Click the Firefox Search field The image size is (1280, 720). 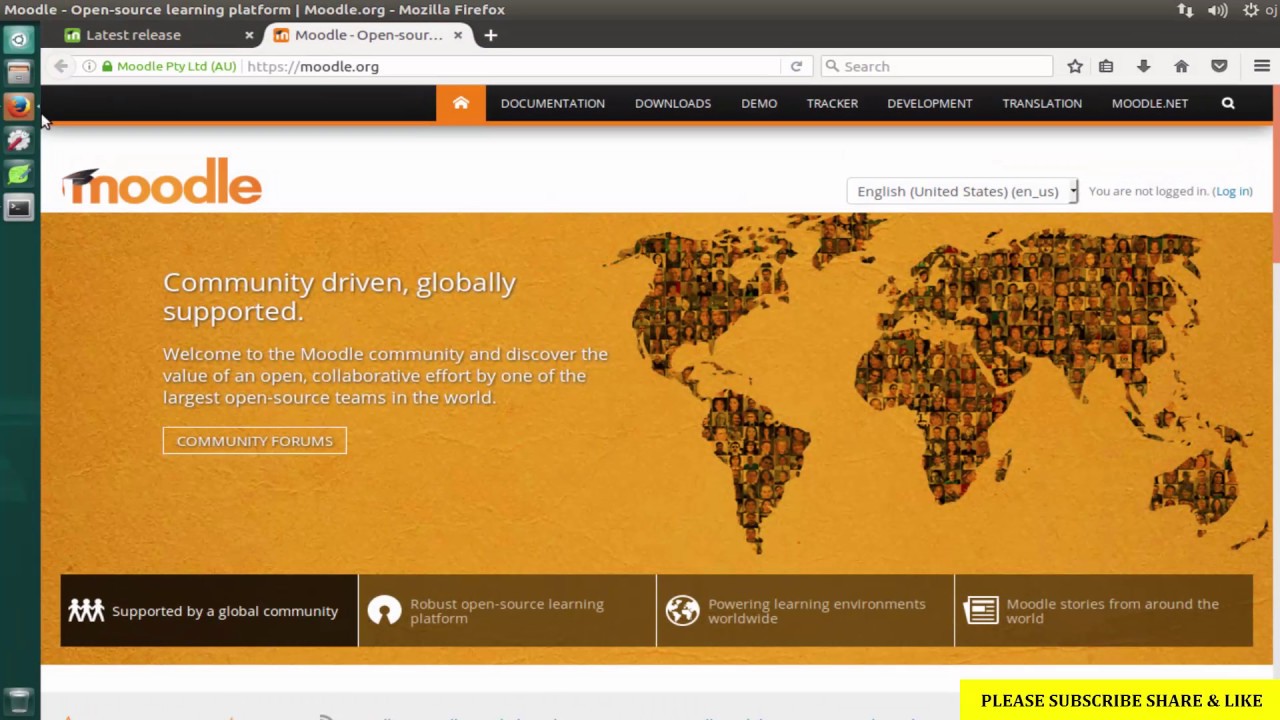coord(937,66)
